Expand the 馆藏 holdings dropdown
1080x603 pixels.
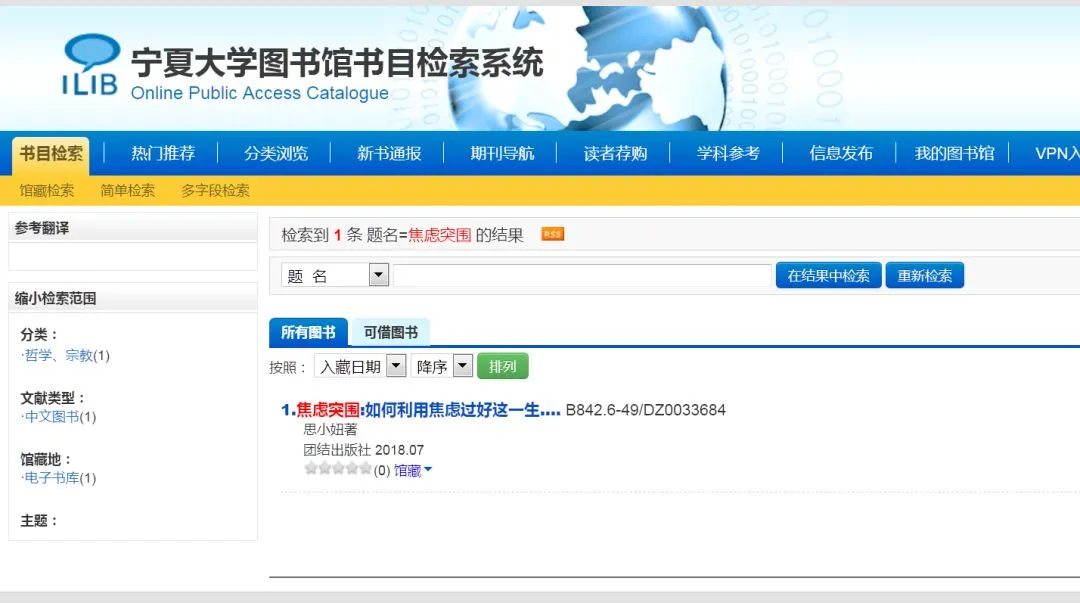click(413, 470)
